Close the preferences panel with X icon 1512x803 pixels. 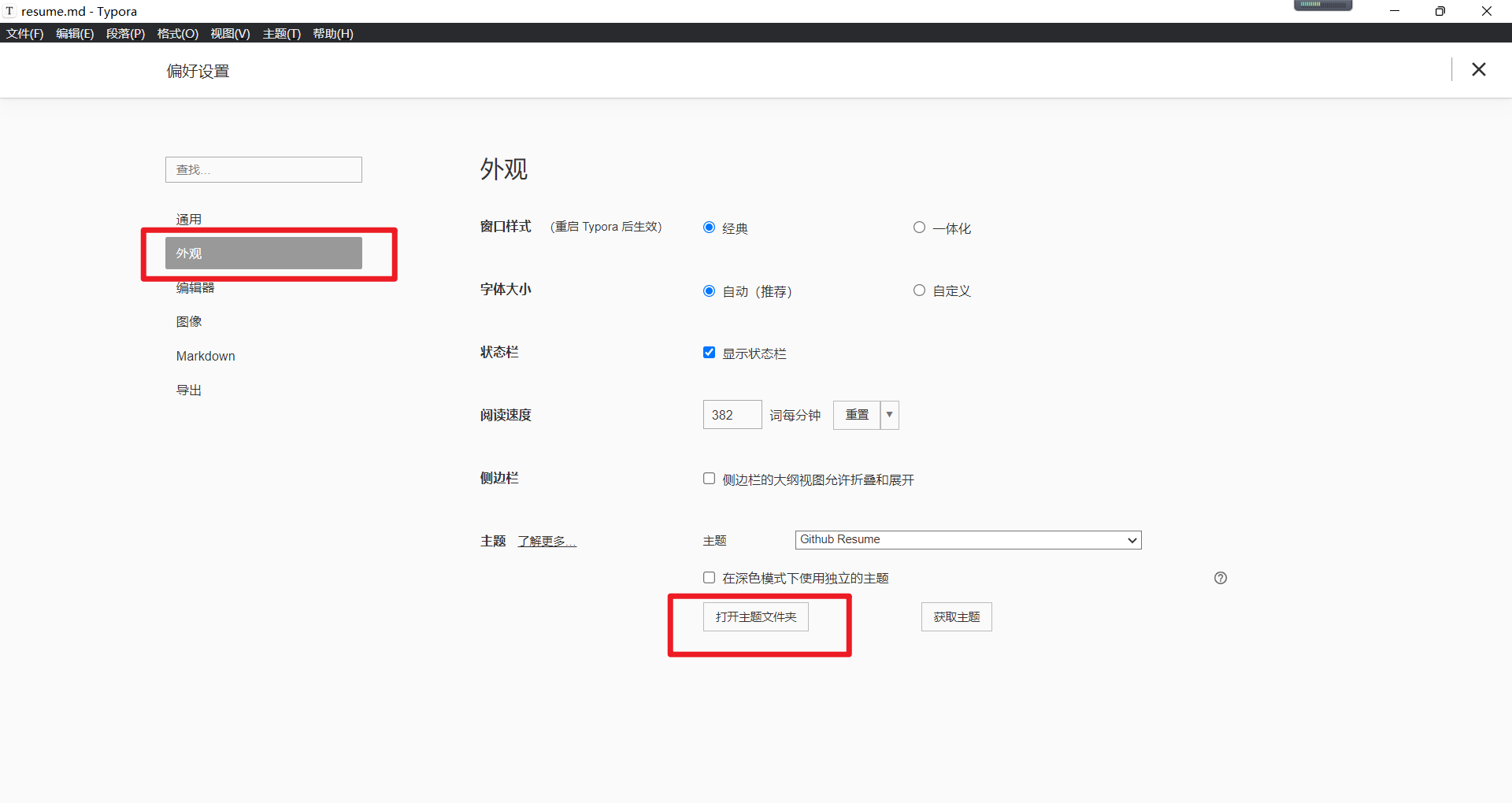pyautogui.click(x=1478, y=69)
